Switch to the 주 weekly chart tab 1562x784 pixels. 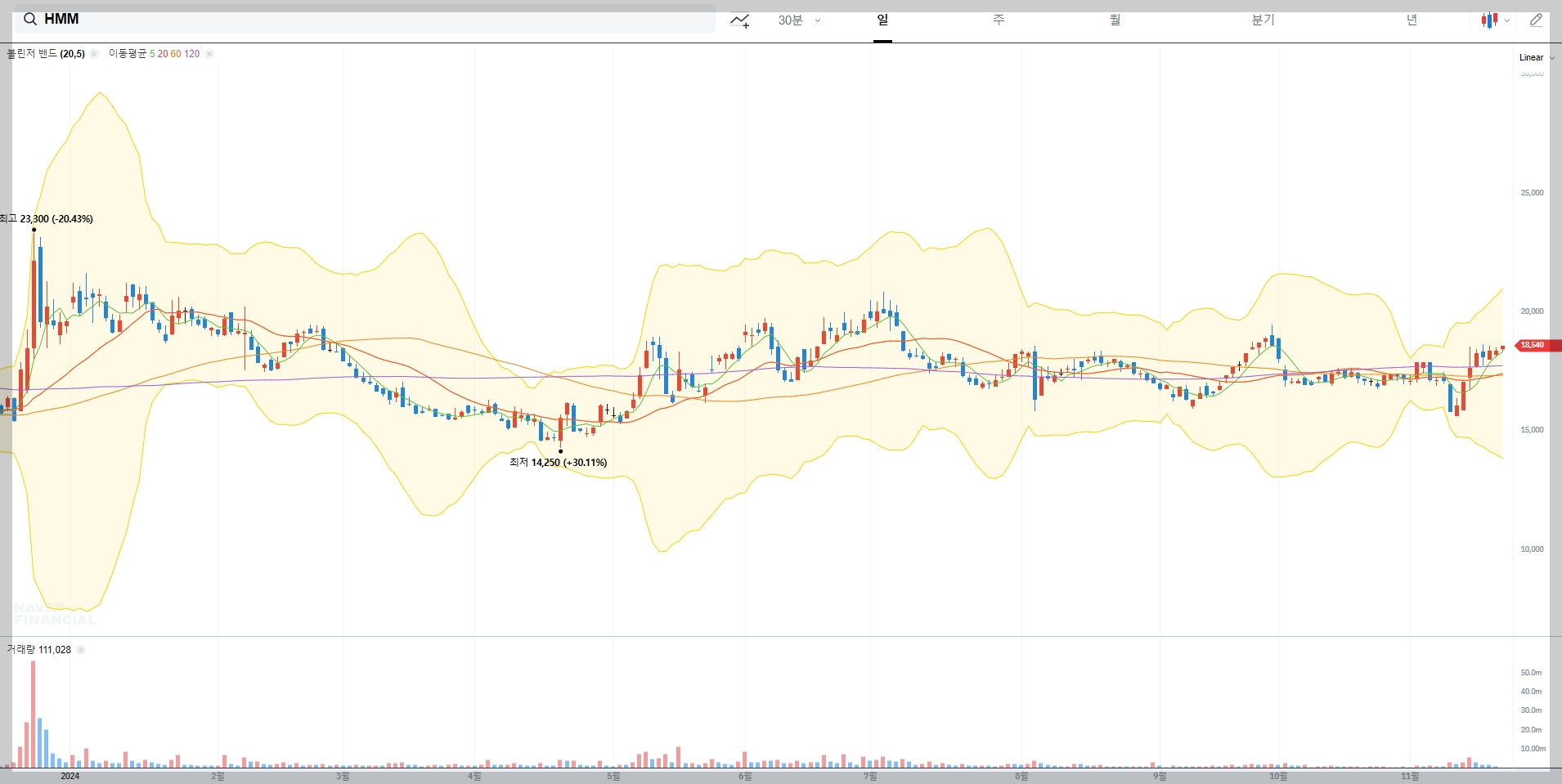[x=999, y=20]
